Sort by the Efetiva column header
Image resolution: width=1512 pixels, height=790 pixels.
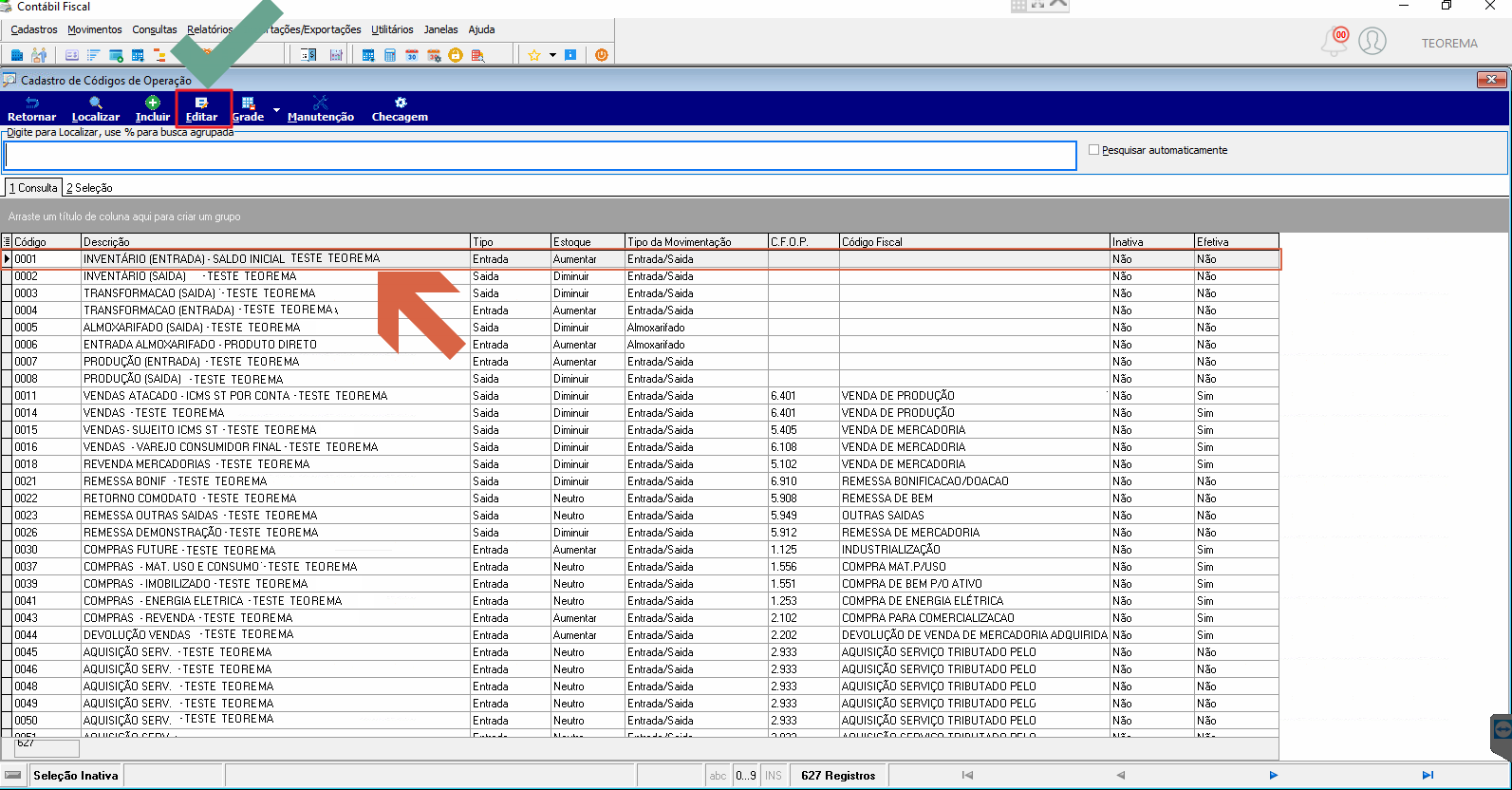(1236, 241)
